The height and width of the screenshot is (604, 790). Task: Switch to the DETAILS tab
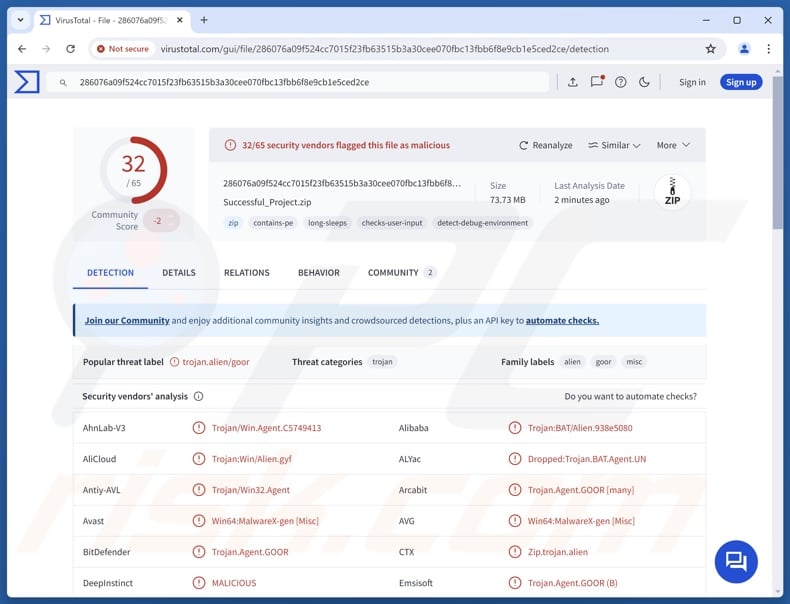pos(179,273)
